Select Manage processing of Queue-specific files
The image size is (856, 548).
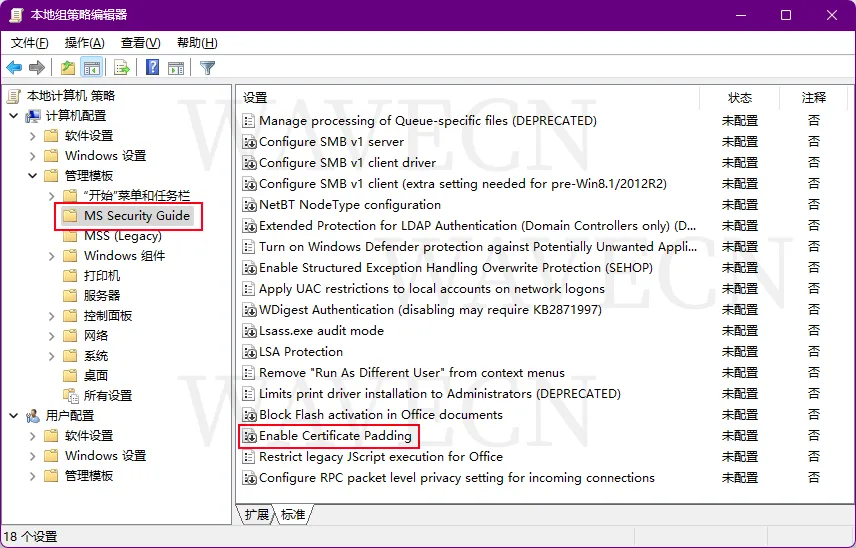(x=428, y=121)
